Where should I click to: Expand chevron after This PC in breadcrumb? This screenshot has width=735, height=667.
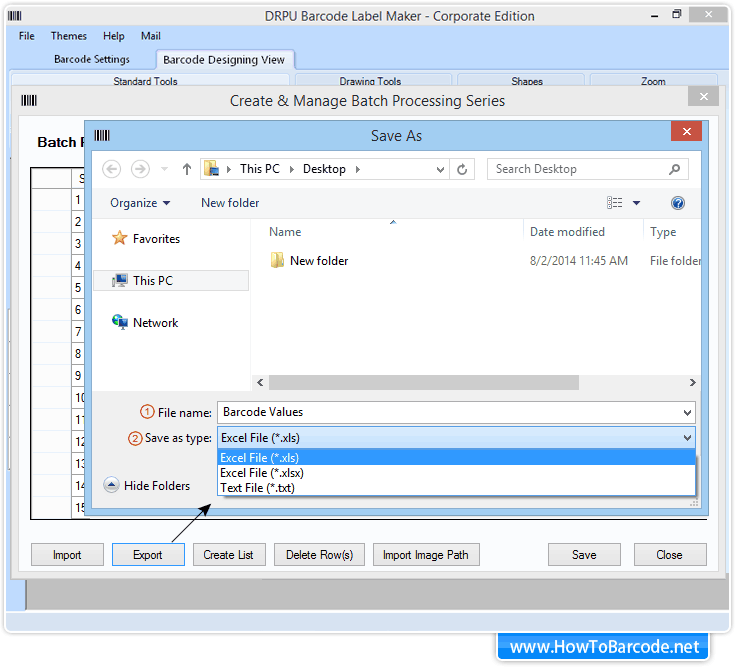pyautogui.click(x=292, y=169)
